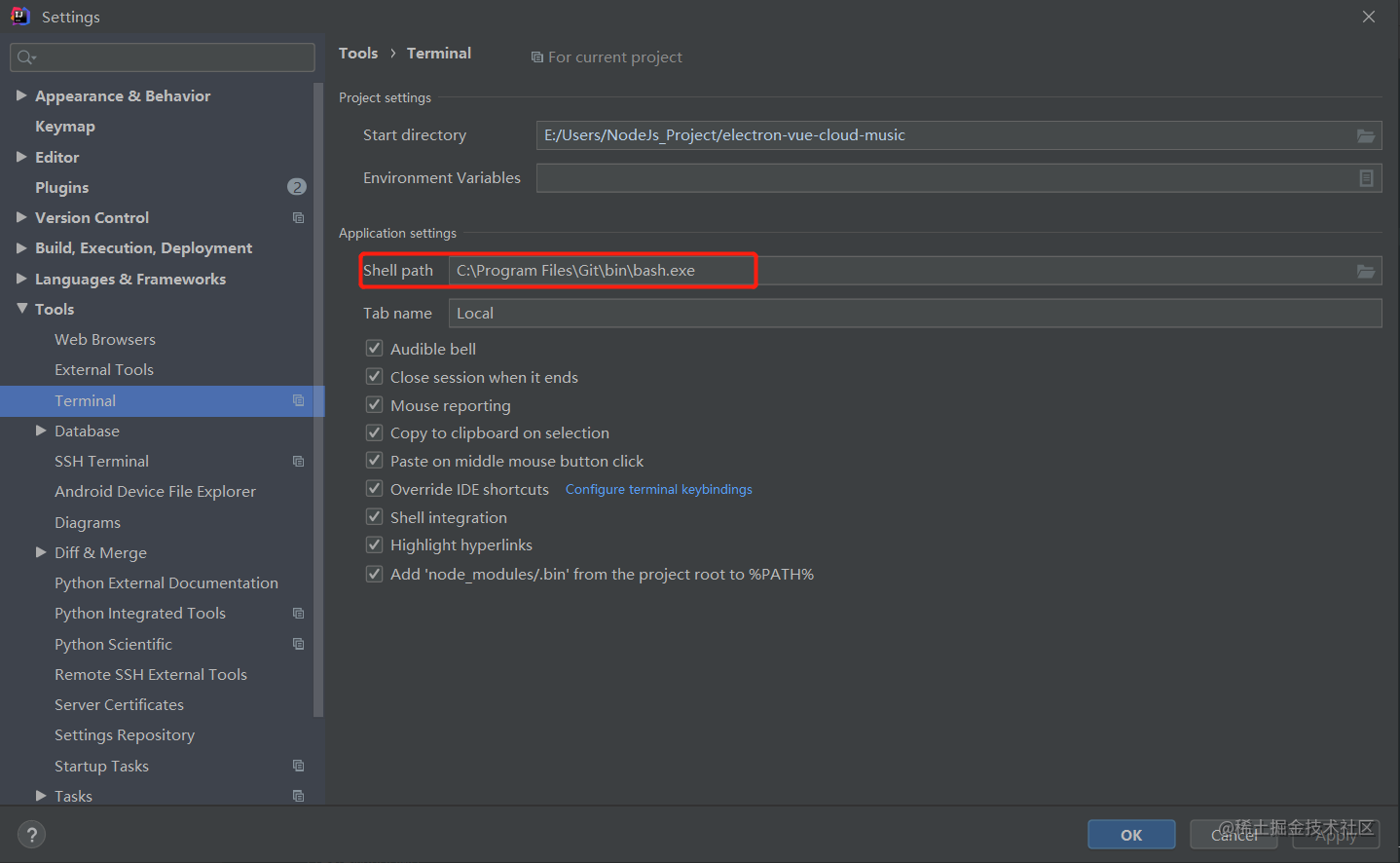Viewport: 1400px width, 863px height.
Task: Open the Environment Variables editor icon
Action: 1366,177
